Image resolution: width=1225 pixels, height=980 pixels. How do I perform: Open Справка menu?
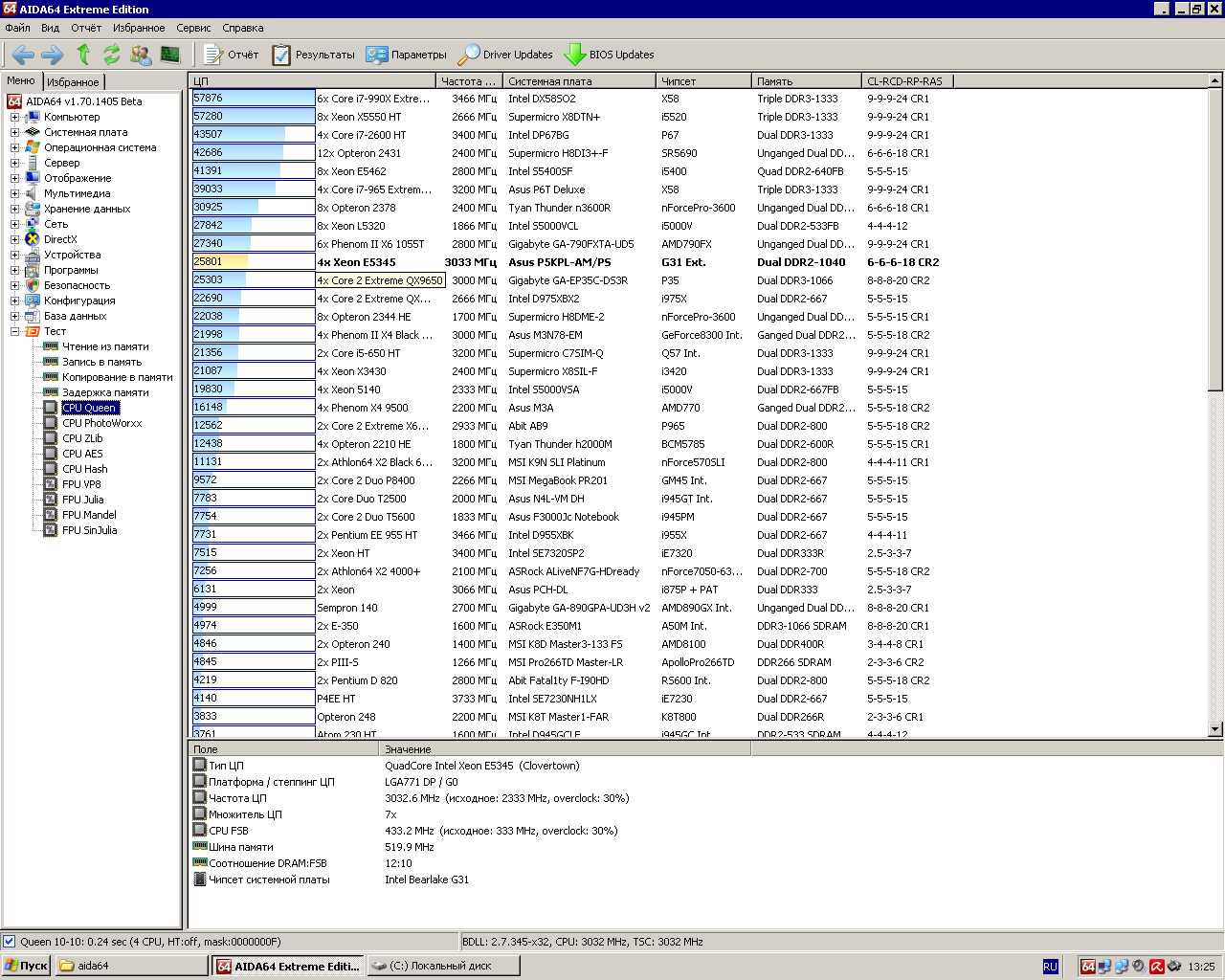(242, 28)
